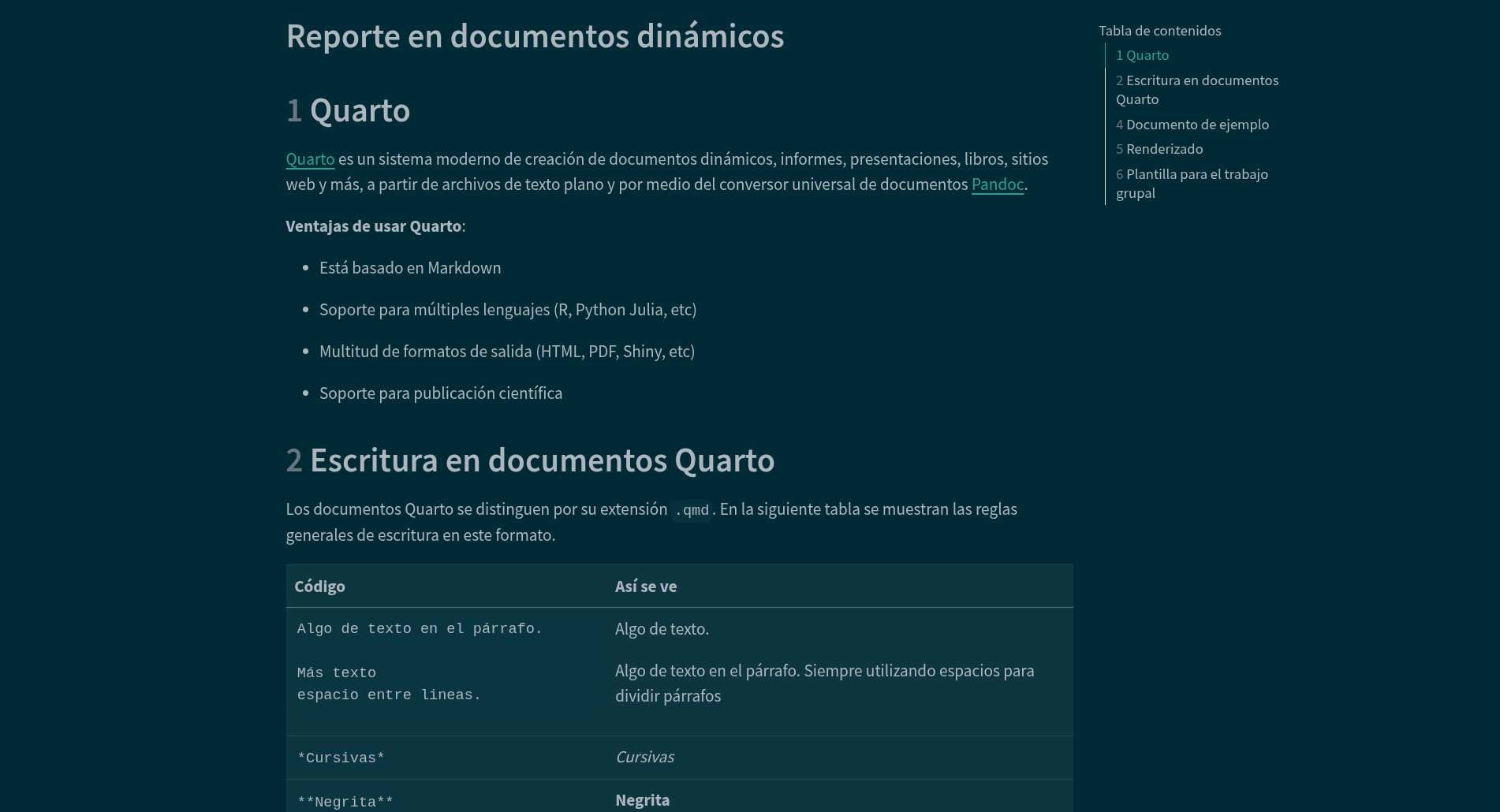Open 'Plantilla para el trabajo grupal' contents entry
This screenshot has width=1500, height=812.
[x=1191, y=184]
